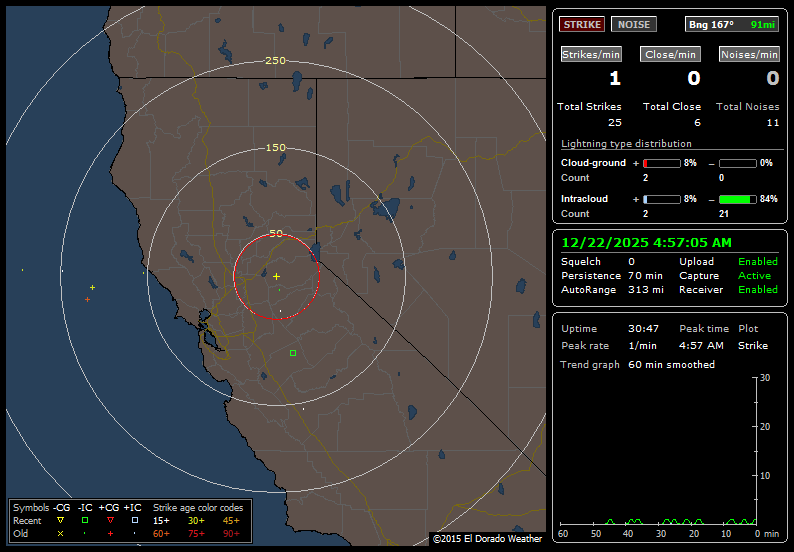This screenshot has height=552, width=794.
Task: Click the Intracloud negative green percentage bar
Action: pyautogui.click(x=738, y=199)
